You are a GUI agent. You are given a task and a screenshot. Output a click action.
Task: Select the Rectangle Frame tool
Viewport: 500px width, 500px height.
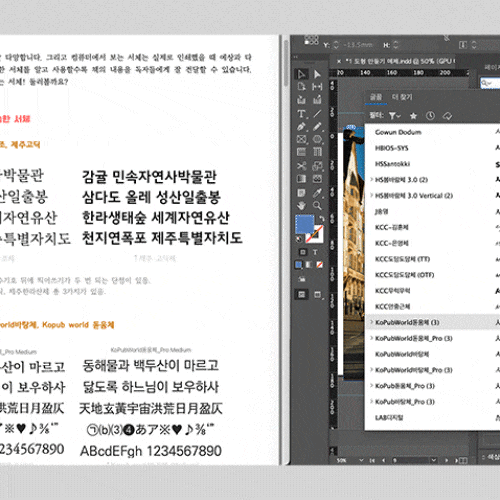click(301, 139)
